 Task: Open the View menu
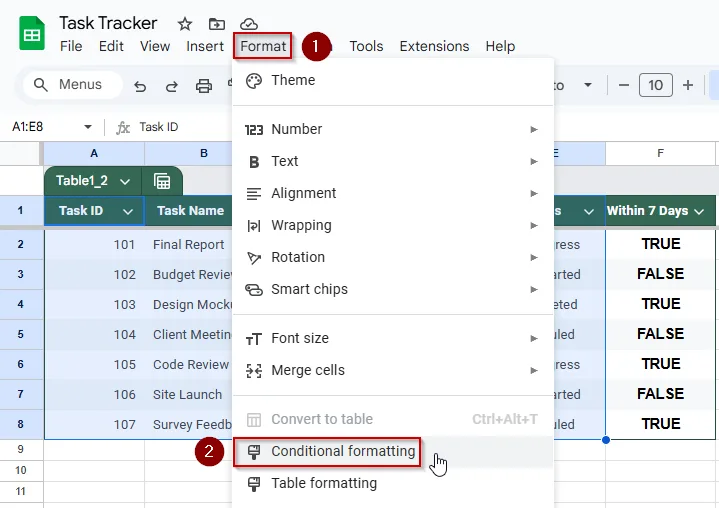(x=155, y=46)
